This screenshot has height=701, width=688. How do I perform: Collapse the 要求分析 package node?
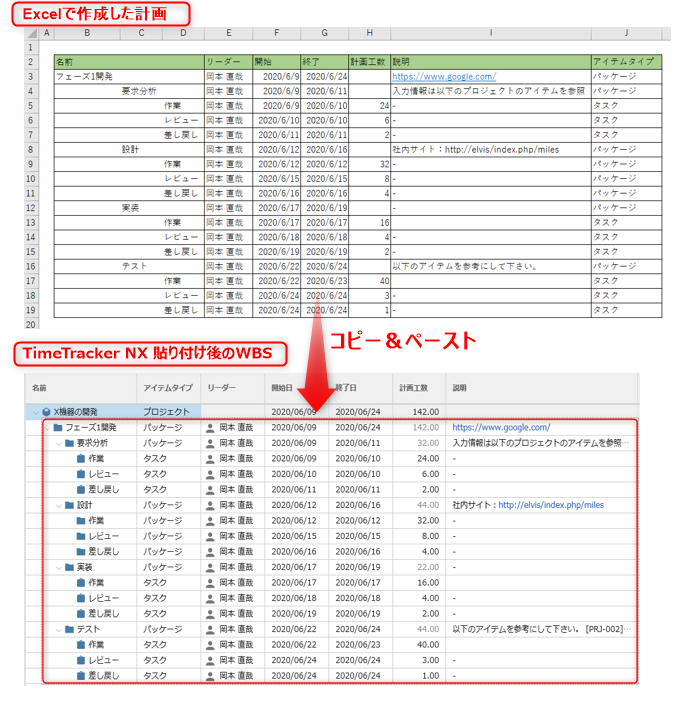click(59, 443)
